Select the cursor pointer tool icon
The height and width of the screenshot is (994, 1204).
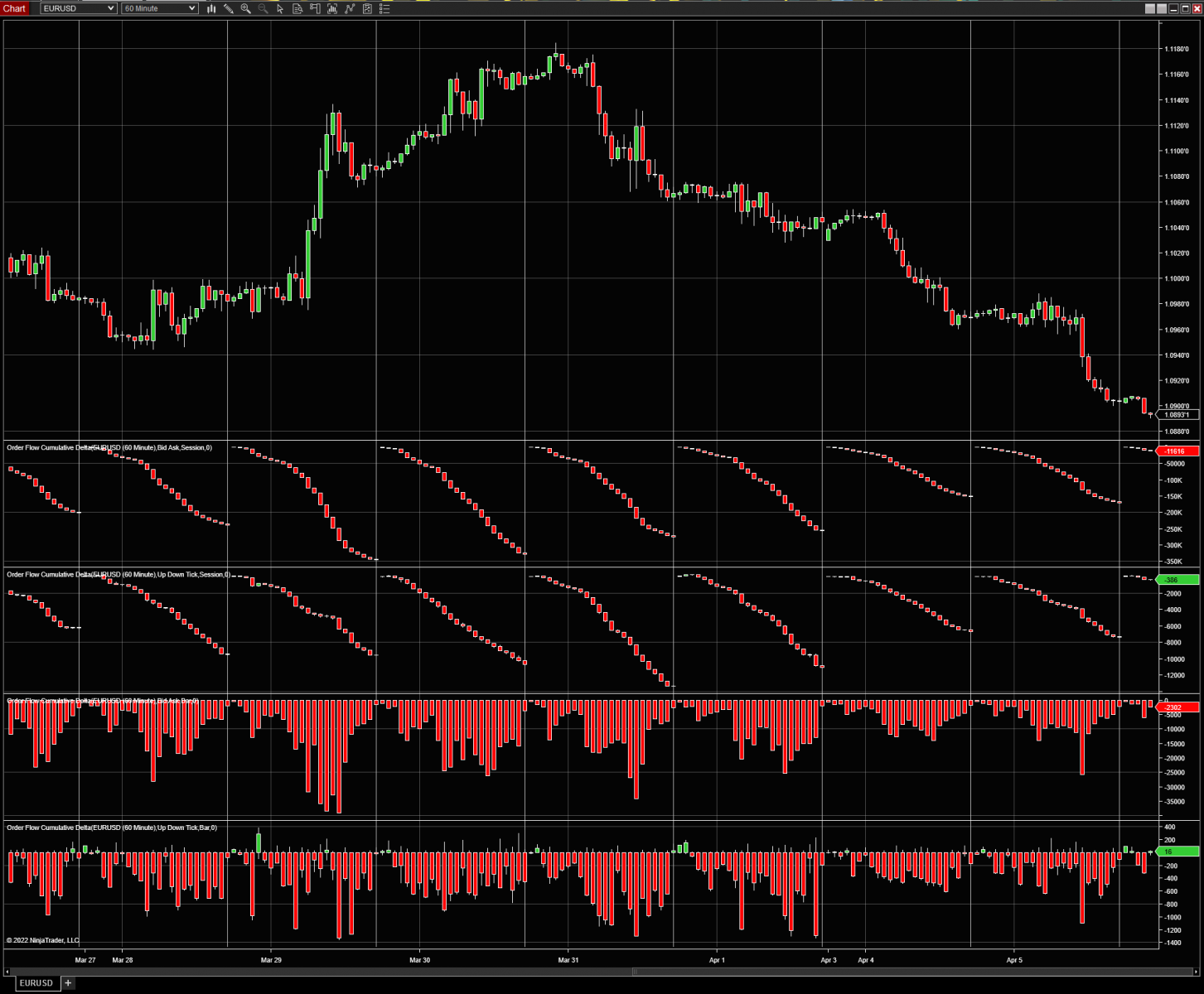point(280,8)
